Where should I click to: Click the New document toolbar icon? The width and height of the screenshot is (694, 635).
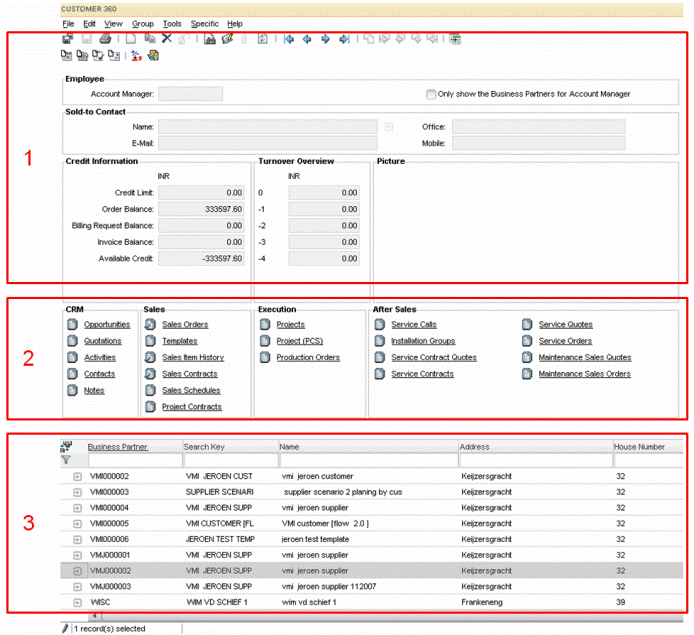tap(131, 39)
